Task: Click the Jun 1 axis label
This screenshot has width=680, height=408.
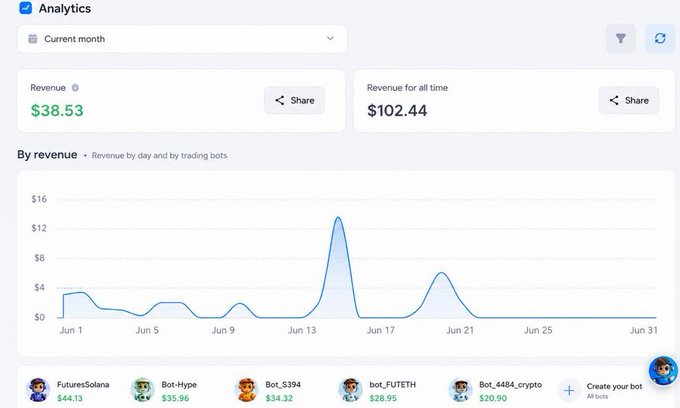Action: pyautogui.click(x=71, y=330)
